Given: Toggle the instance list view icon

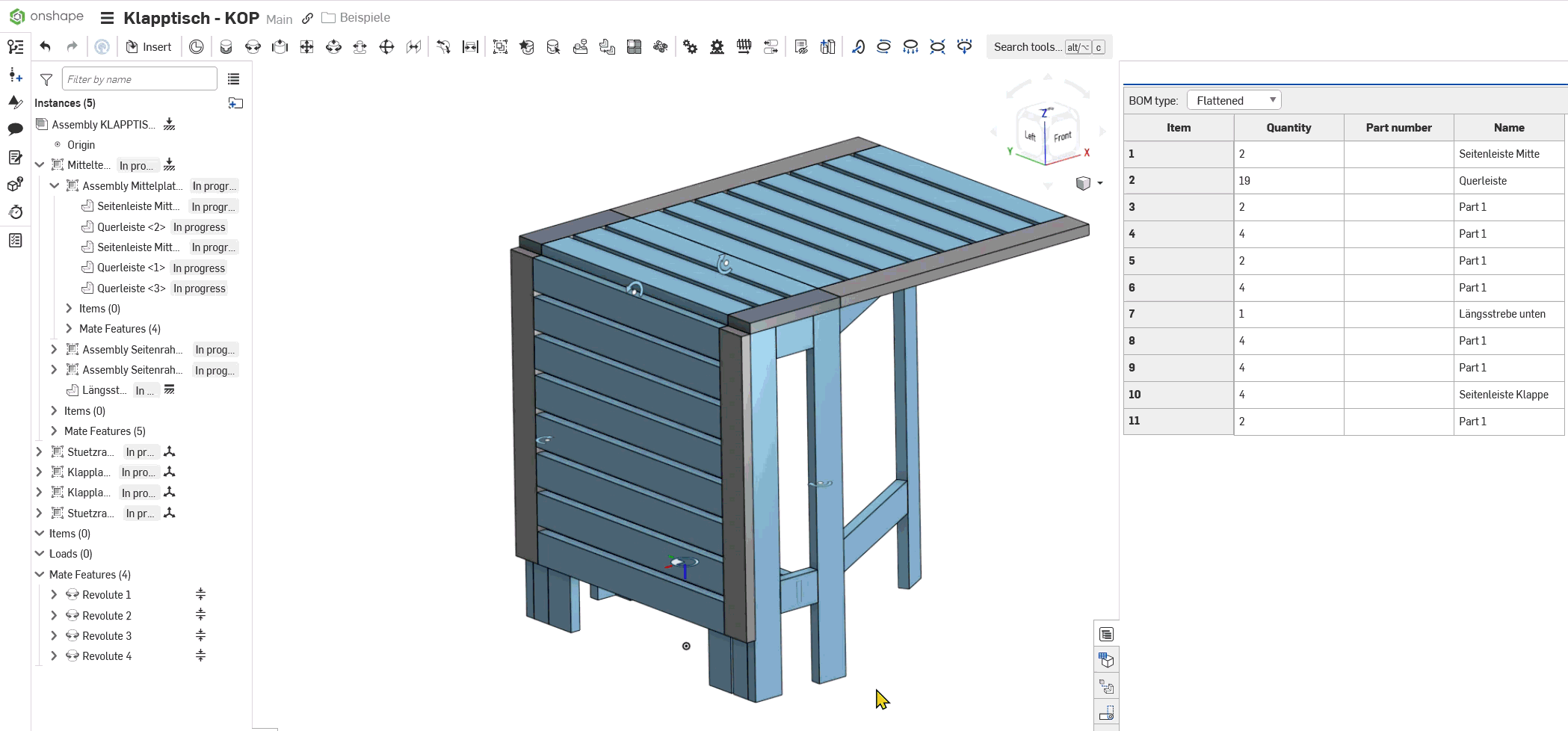Looking at the screenshot, I should coord(233,79).
